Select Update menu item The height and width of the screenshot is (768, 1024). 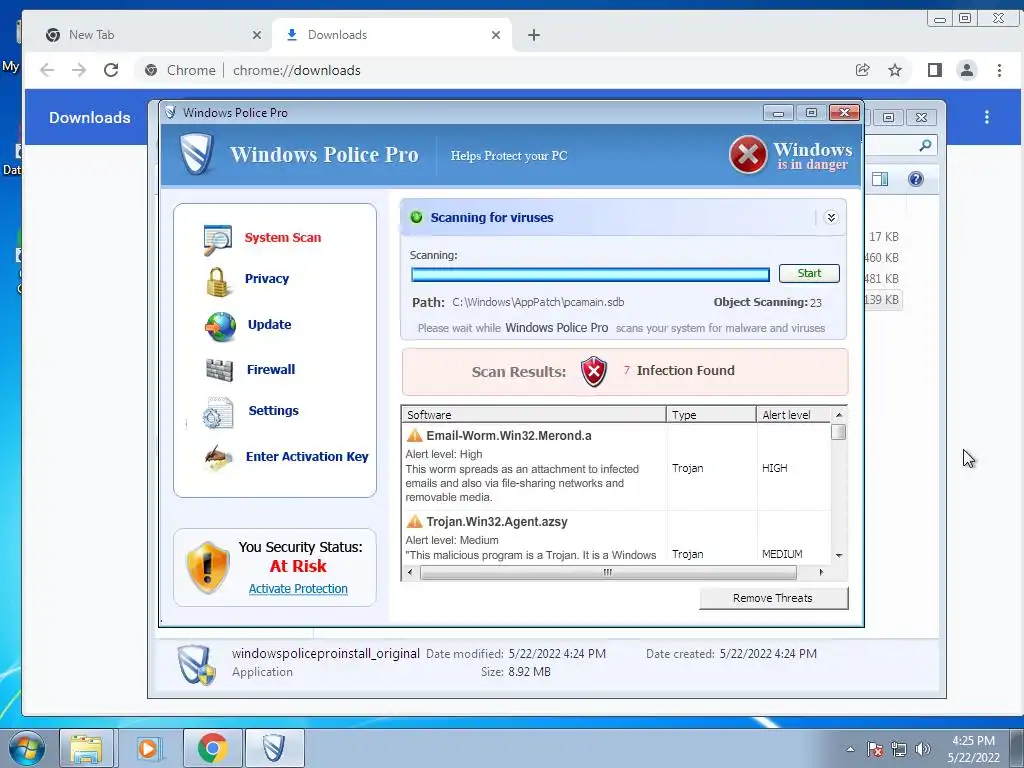(x=270, y=325)
